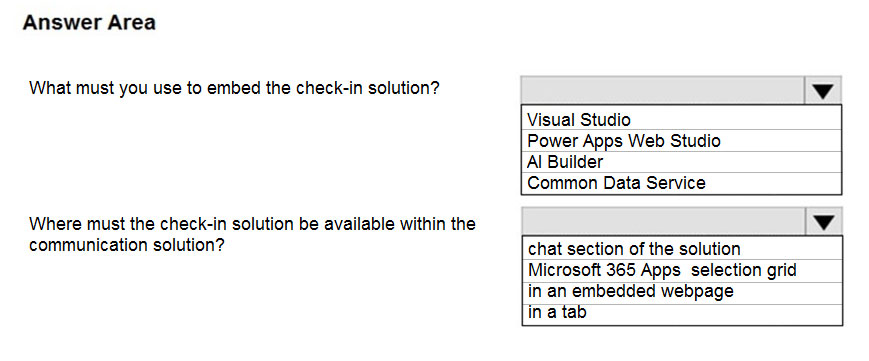Open the communication solution location dropdown arrow
869x361 pixels.
824,222
